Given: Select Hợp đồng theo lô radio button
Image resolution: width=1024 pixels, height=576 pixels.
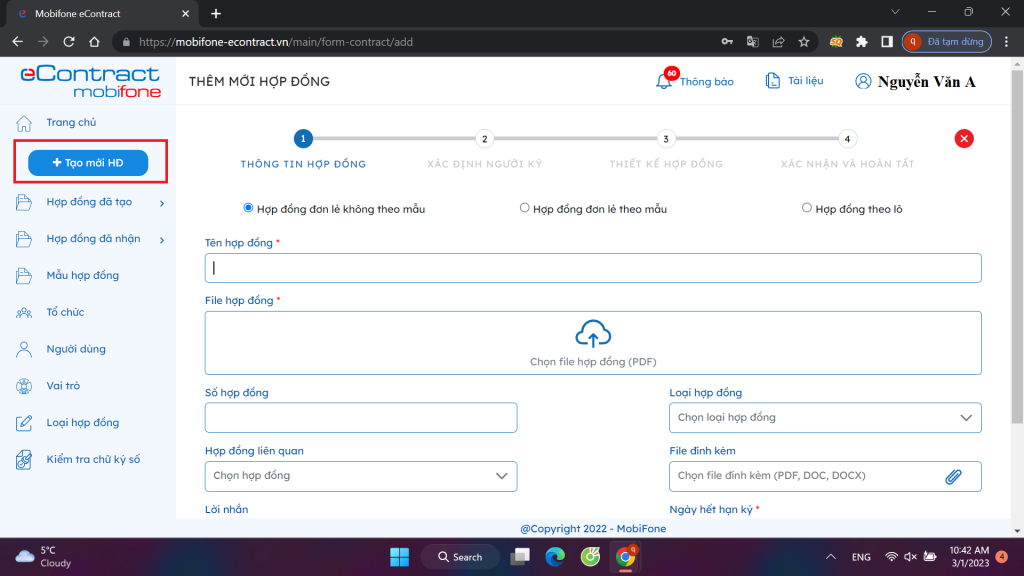Looking at the screenshot, I should tap(807, 208).
